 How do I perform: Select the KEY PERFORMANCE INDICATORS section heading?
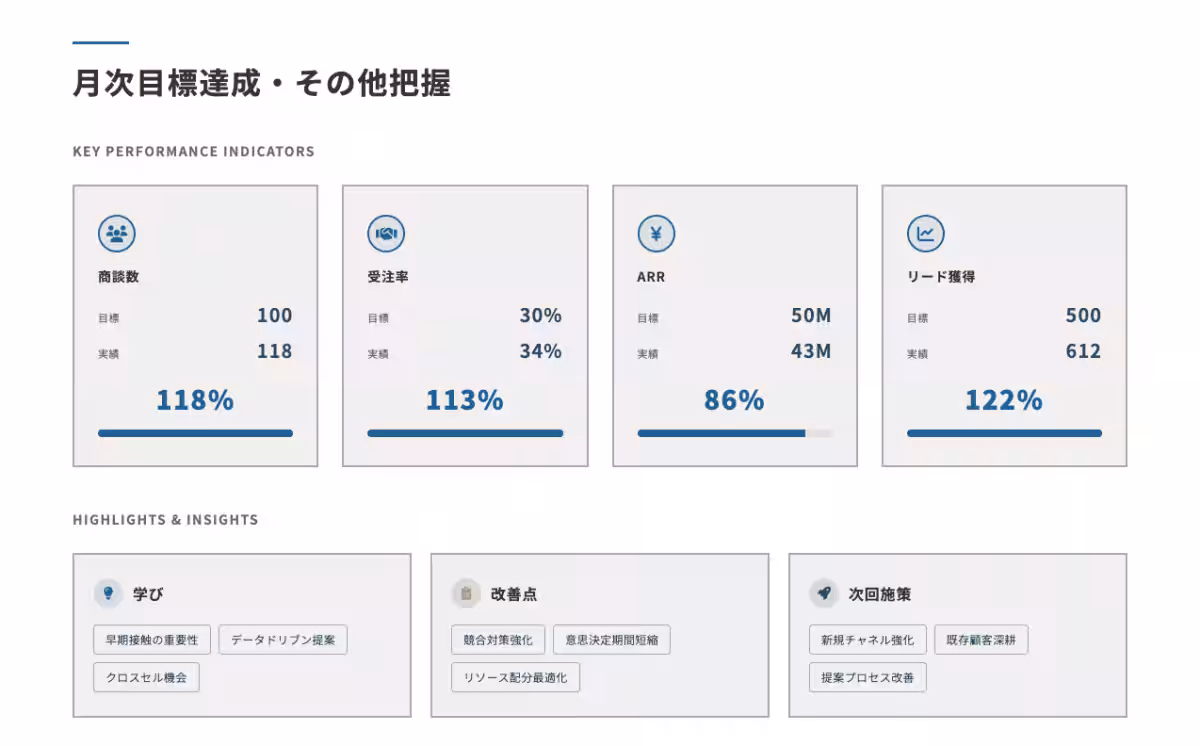pos(193,151)
